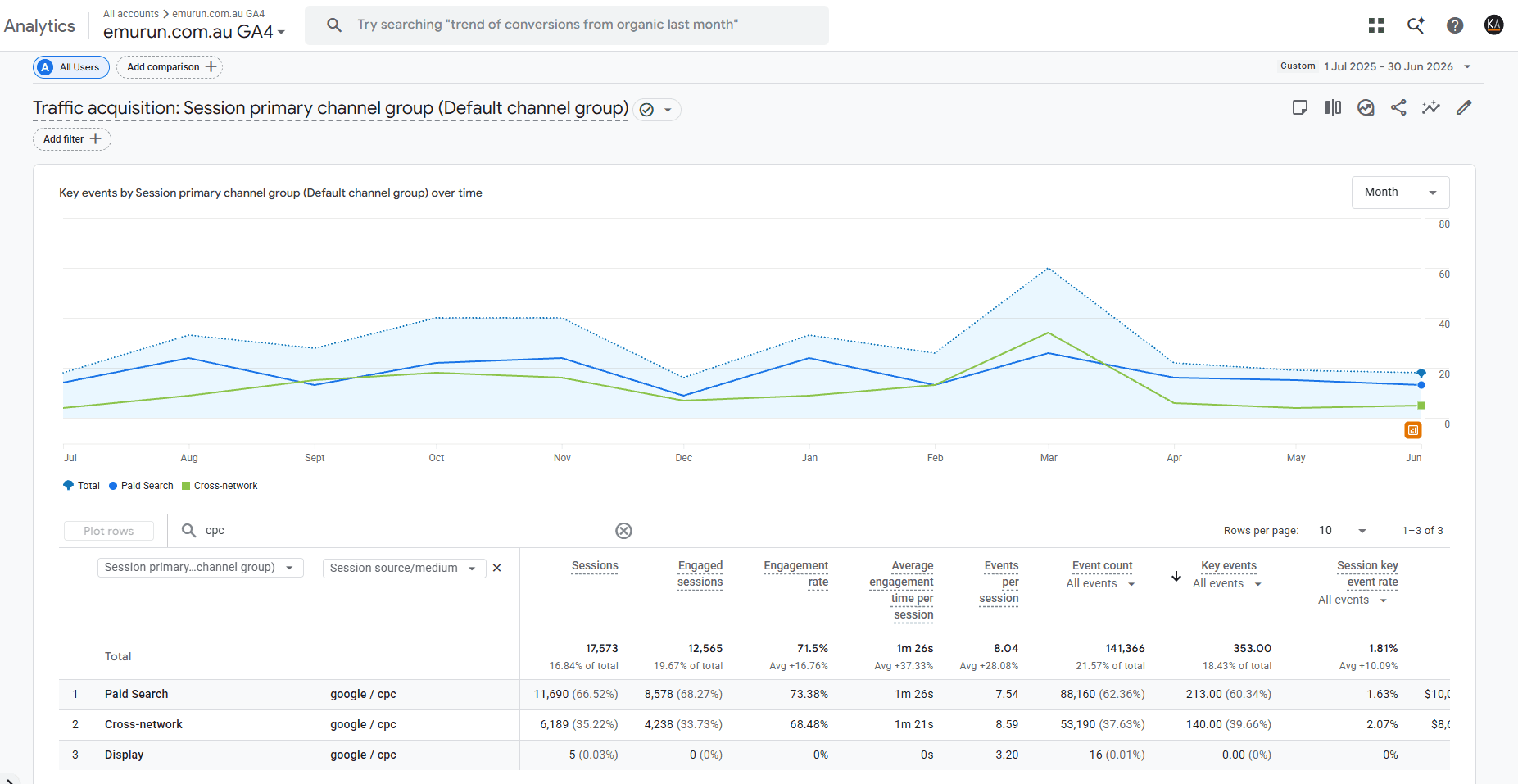Share this report icon
Screen dimensions: 1518x784
point(1398,107)
